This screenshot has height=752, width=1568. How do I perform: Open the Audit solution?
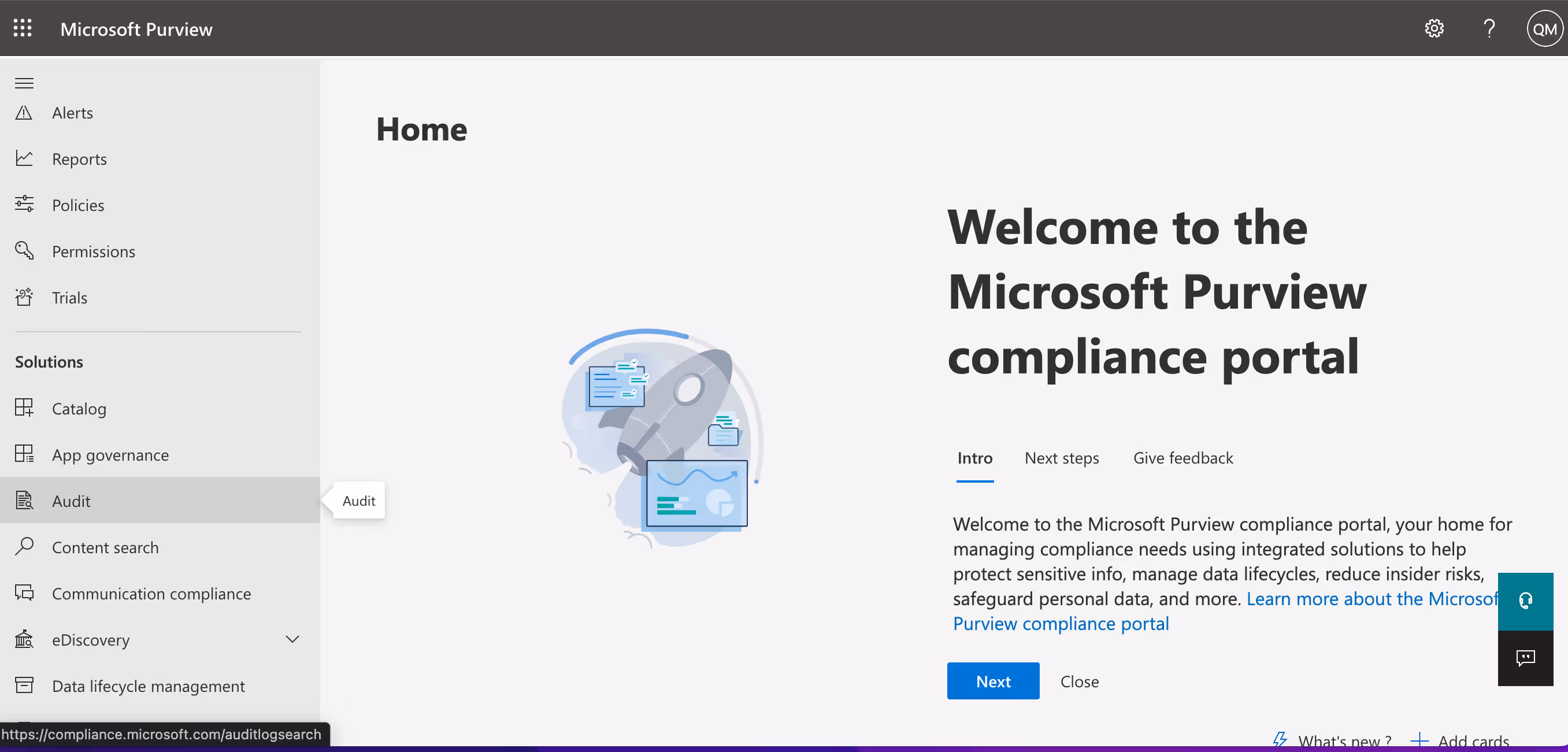(71, 501)
